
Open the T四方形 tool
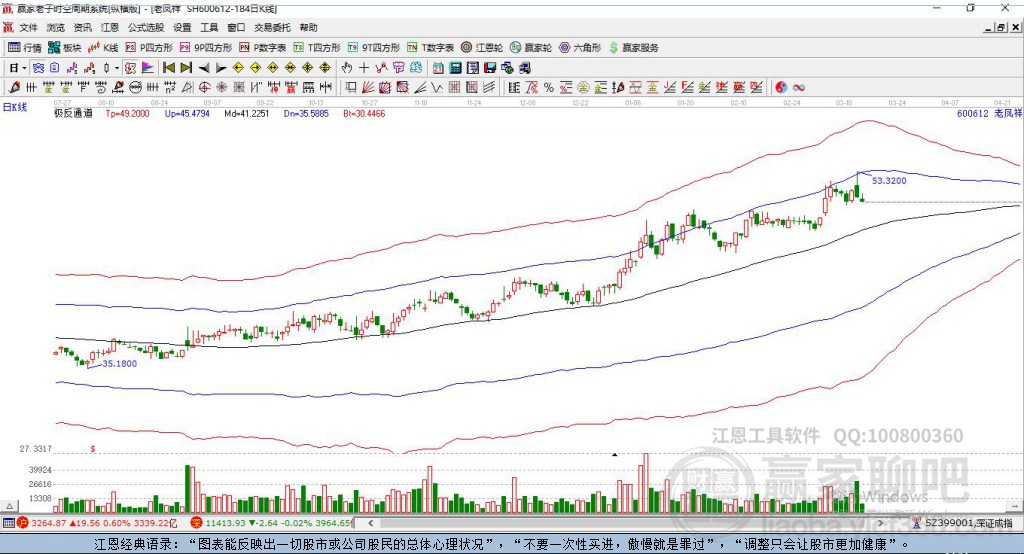(317, 48)
